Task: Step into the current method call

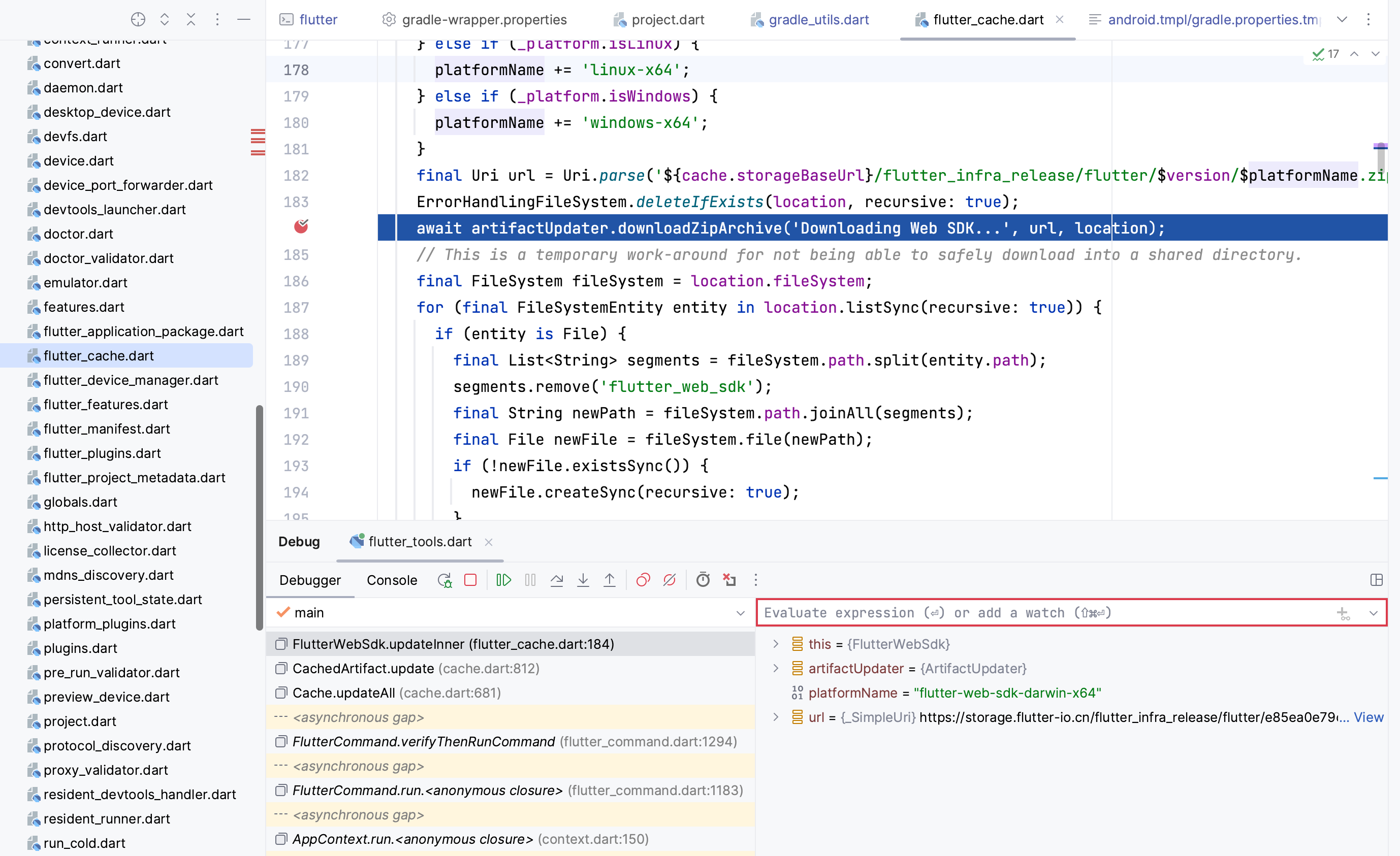Action: (x=583, y=580)
